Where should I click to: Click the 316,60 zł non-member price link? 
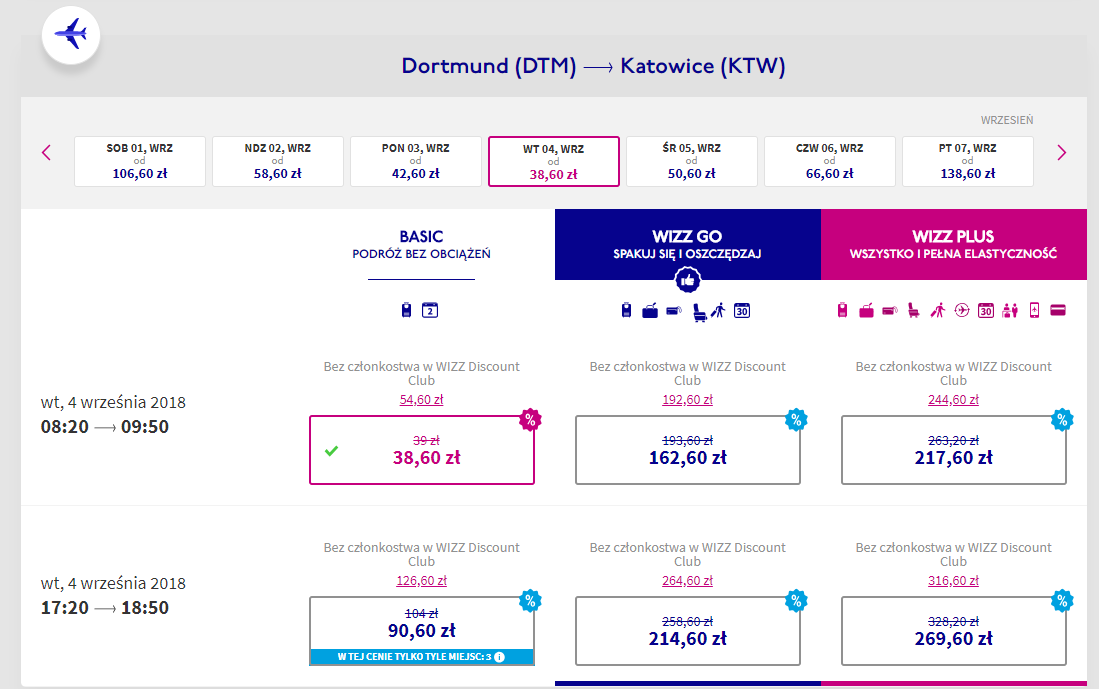[953, 580]
